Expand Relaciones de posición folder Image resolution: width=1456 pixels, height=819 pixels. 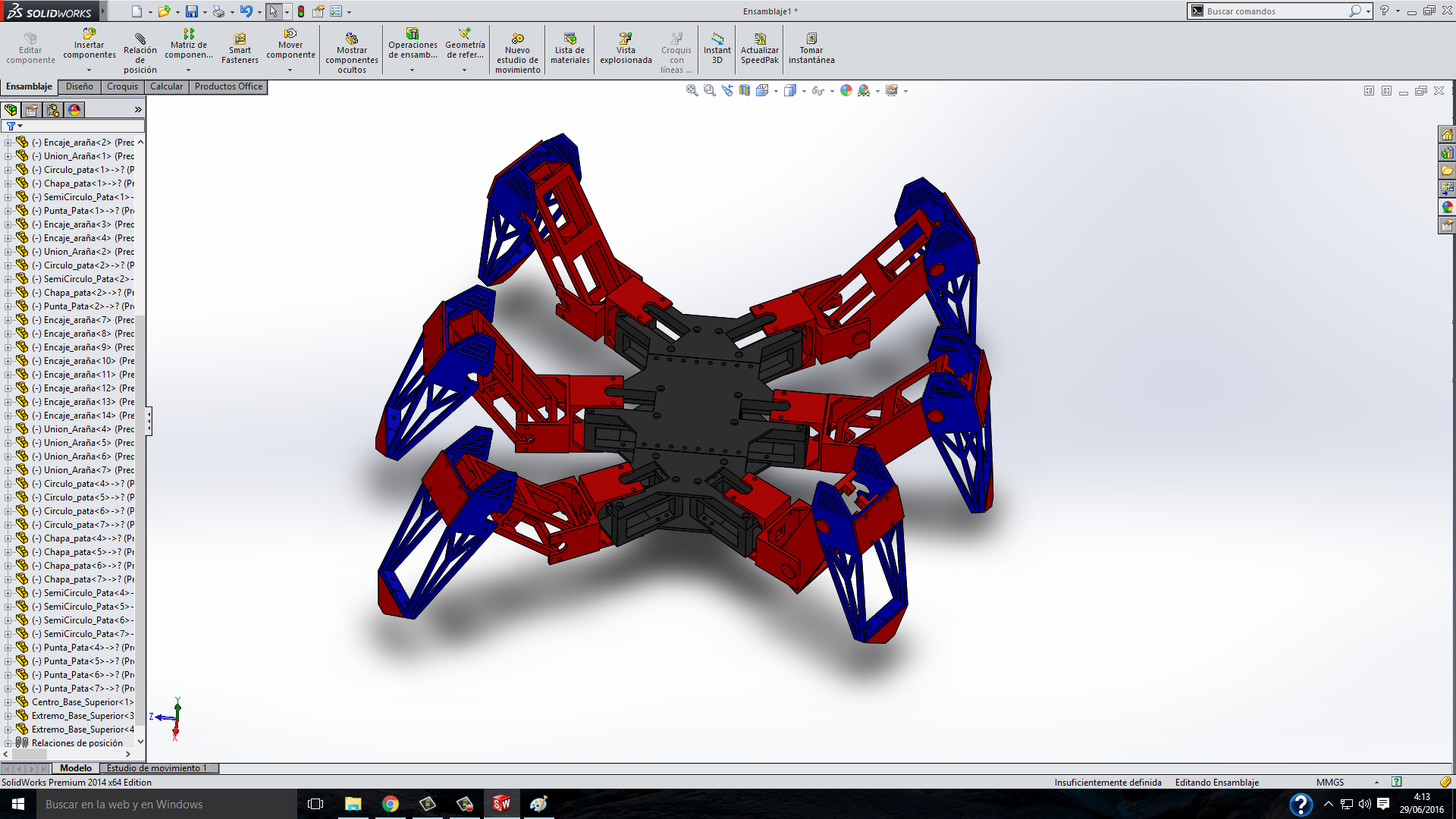(8, 743)
